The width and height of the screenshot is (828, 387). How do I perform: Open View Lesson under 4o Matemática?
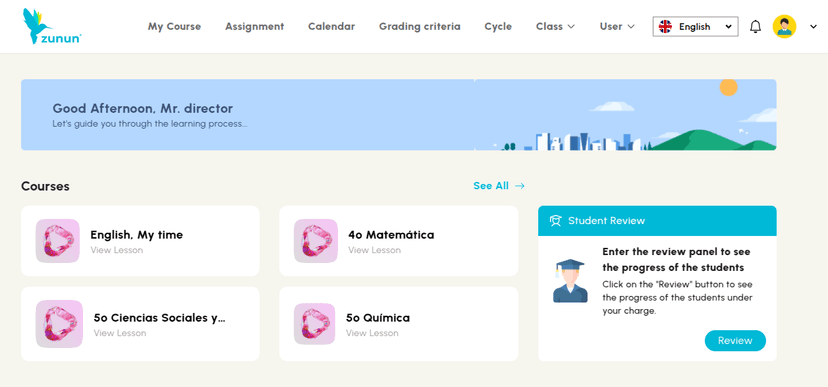pyautogui.click(x=374, y=250)
